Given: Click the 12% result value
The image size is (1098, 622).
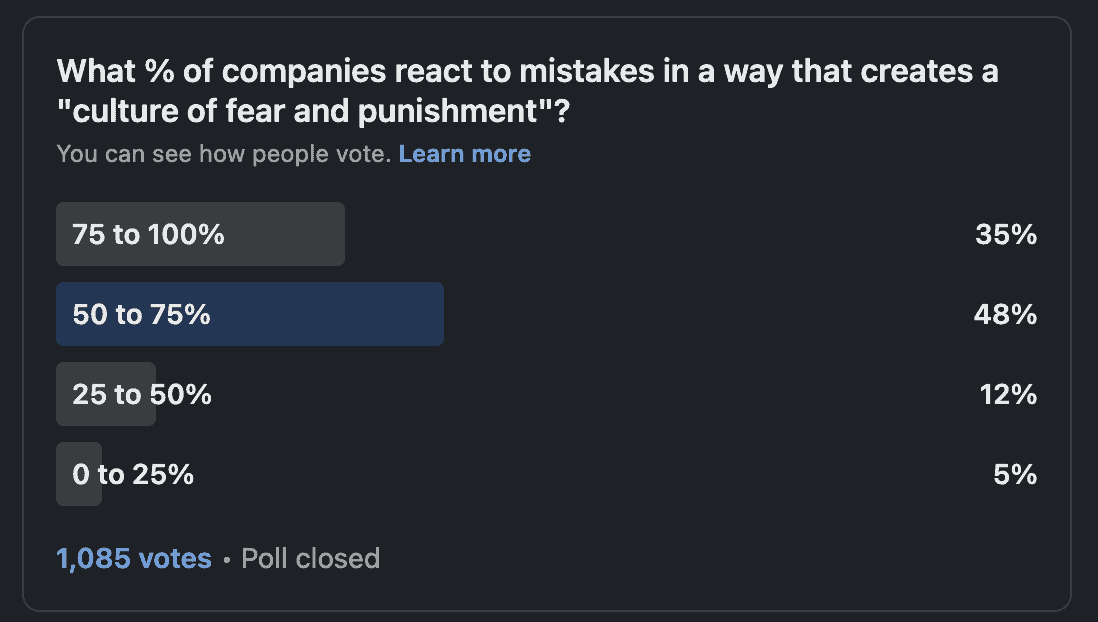Looking at the screenshot, I should tap(1008, 394).
